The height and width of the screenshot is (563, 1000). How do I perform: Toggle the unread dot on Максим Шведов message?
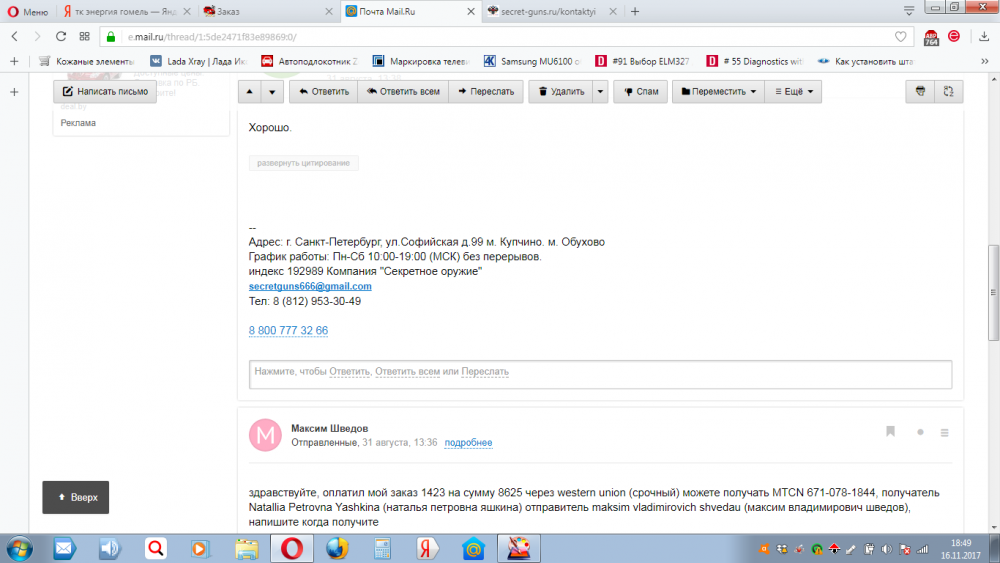click(920, 432)
